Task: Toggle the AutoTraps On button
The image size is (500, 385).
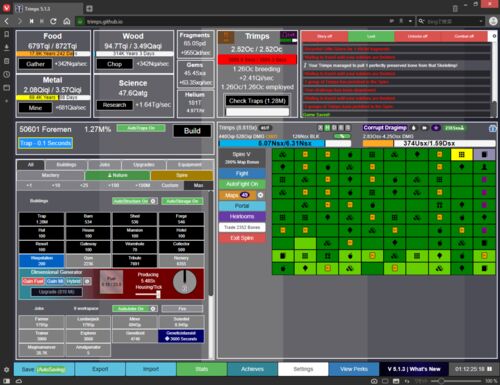Action: click(141, 128)
